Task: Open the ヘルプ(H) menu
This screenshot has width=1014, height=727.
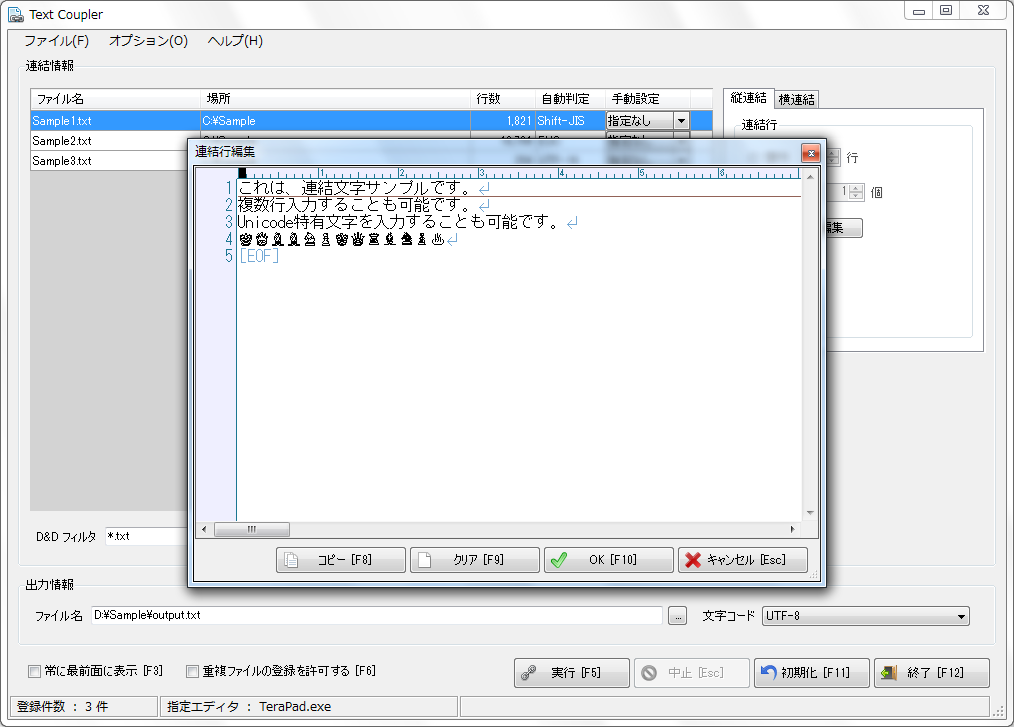Action: 235,41
